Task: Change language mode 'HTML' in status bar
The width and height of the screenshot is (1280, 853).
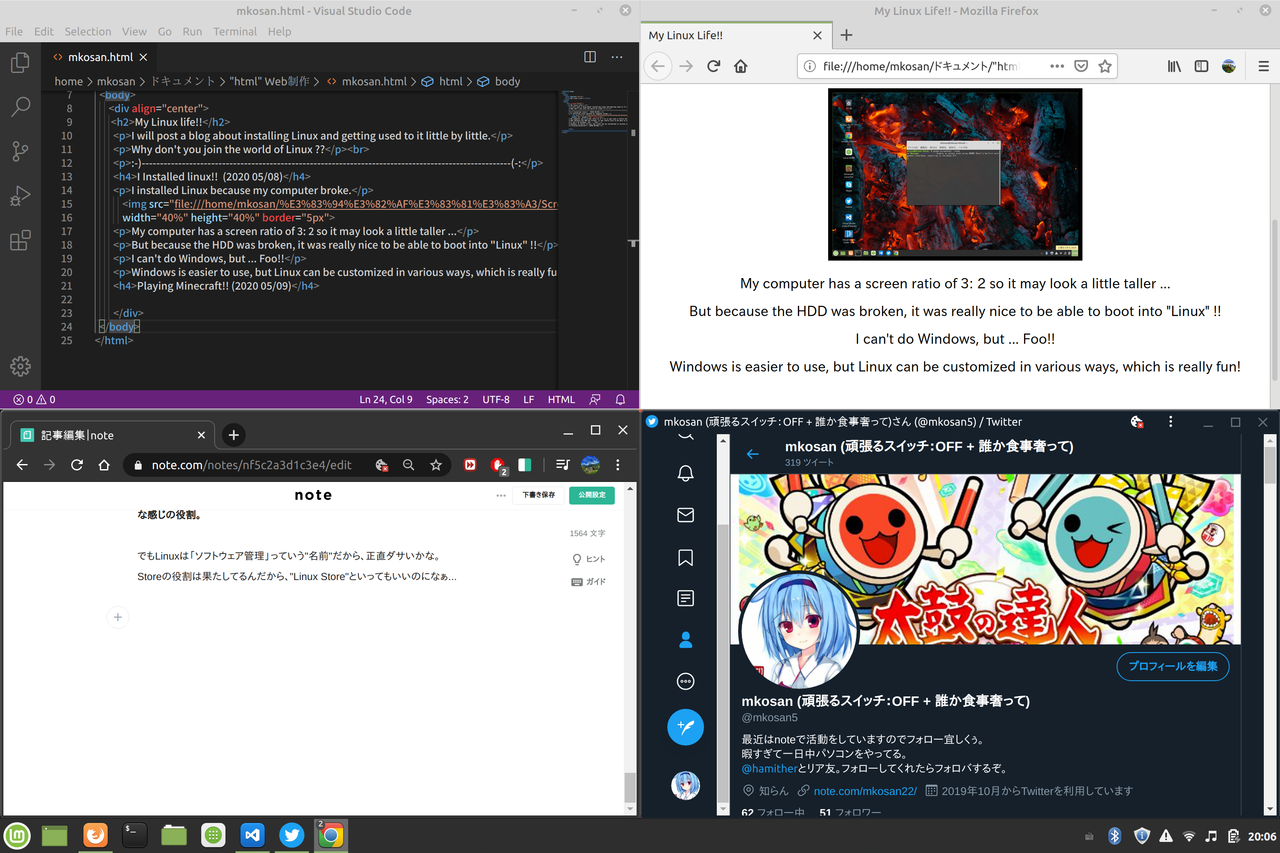Action: pyautogui.click(x=561, y=399)
